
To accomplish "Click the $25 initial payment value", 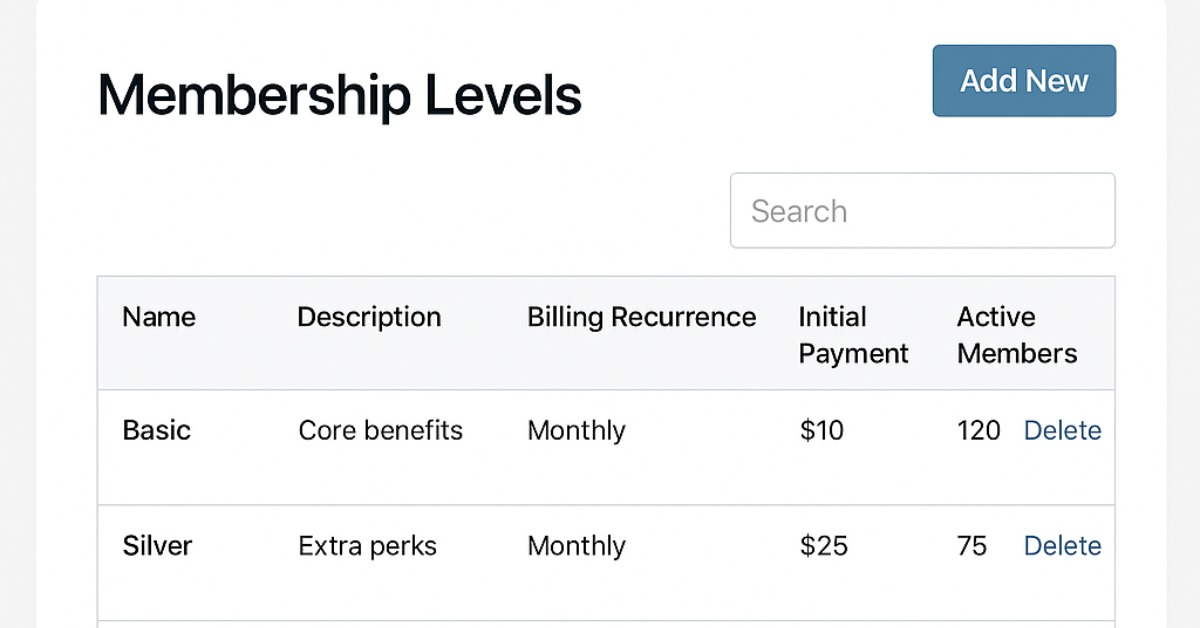I will (824, 546).
